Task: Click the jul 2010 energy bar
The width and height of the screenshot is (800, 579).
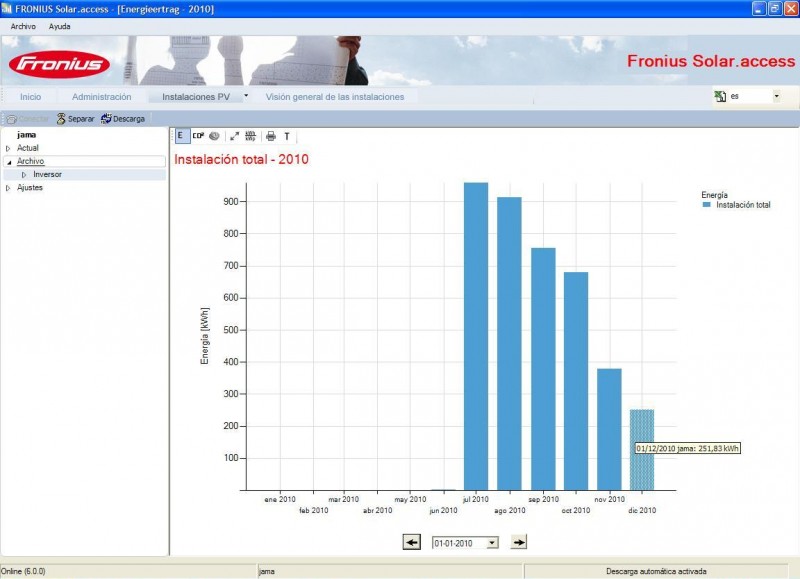Action: (476, 336)
